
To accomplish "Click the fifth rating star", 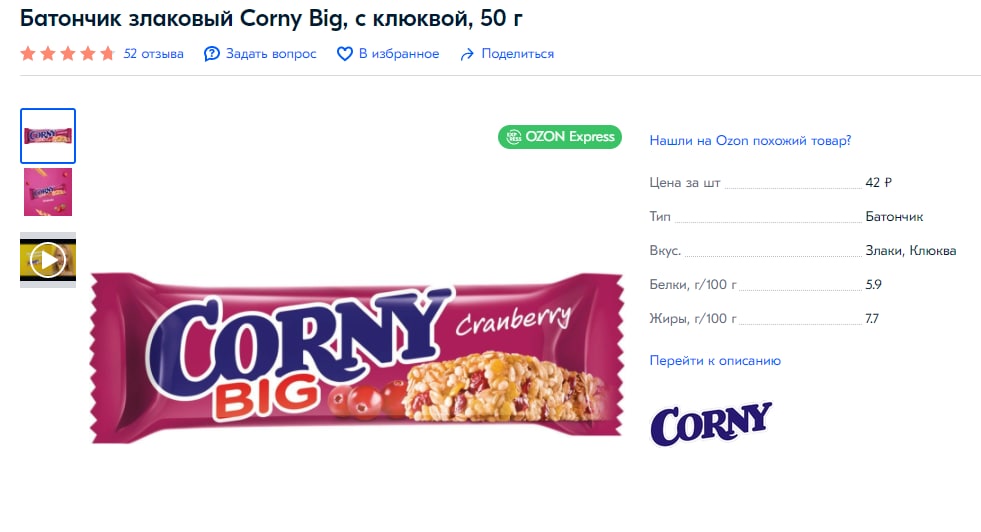I will coord(108,54).
